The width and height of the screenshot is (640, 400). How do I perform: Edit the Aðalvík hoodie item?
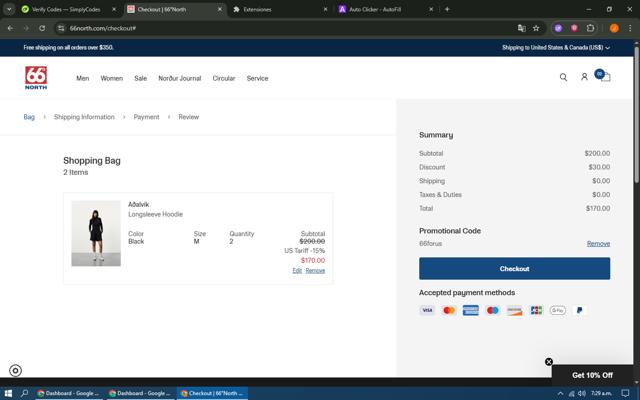(297, 271)
